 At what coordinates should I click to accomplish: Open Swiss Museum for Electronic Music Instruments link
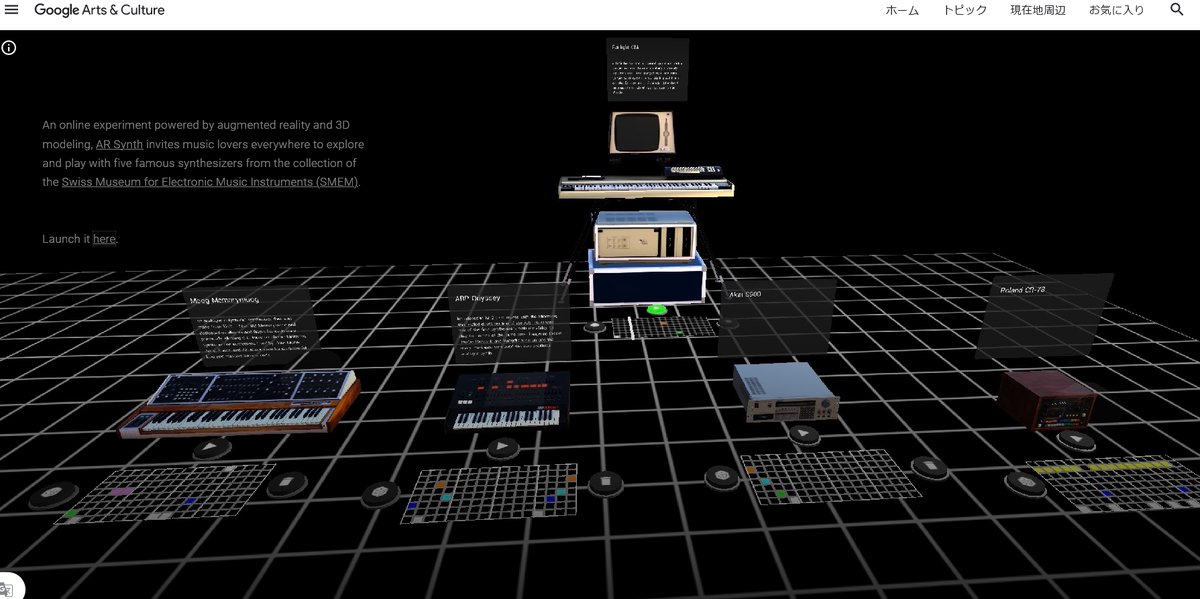coord(209,182)
